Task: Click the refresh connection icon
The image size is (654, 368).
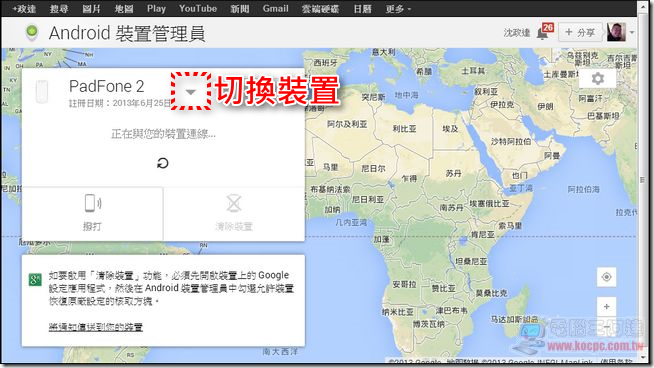Action: tap(163, 163)
